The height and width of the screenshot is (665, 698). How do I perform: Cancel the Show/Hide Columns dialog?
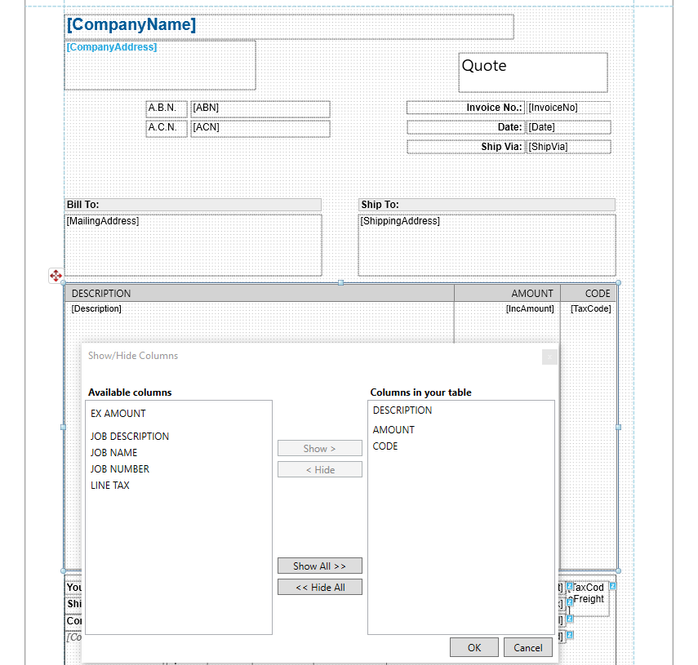point(527,647)
